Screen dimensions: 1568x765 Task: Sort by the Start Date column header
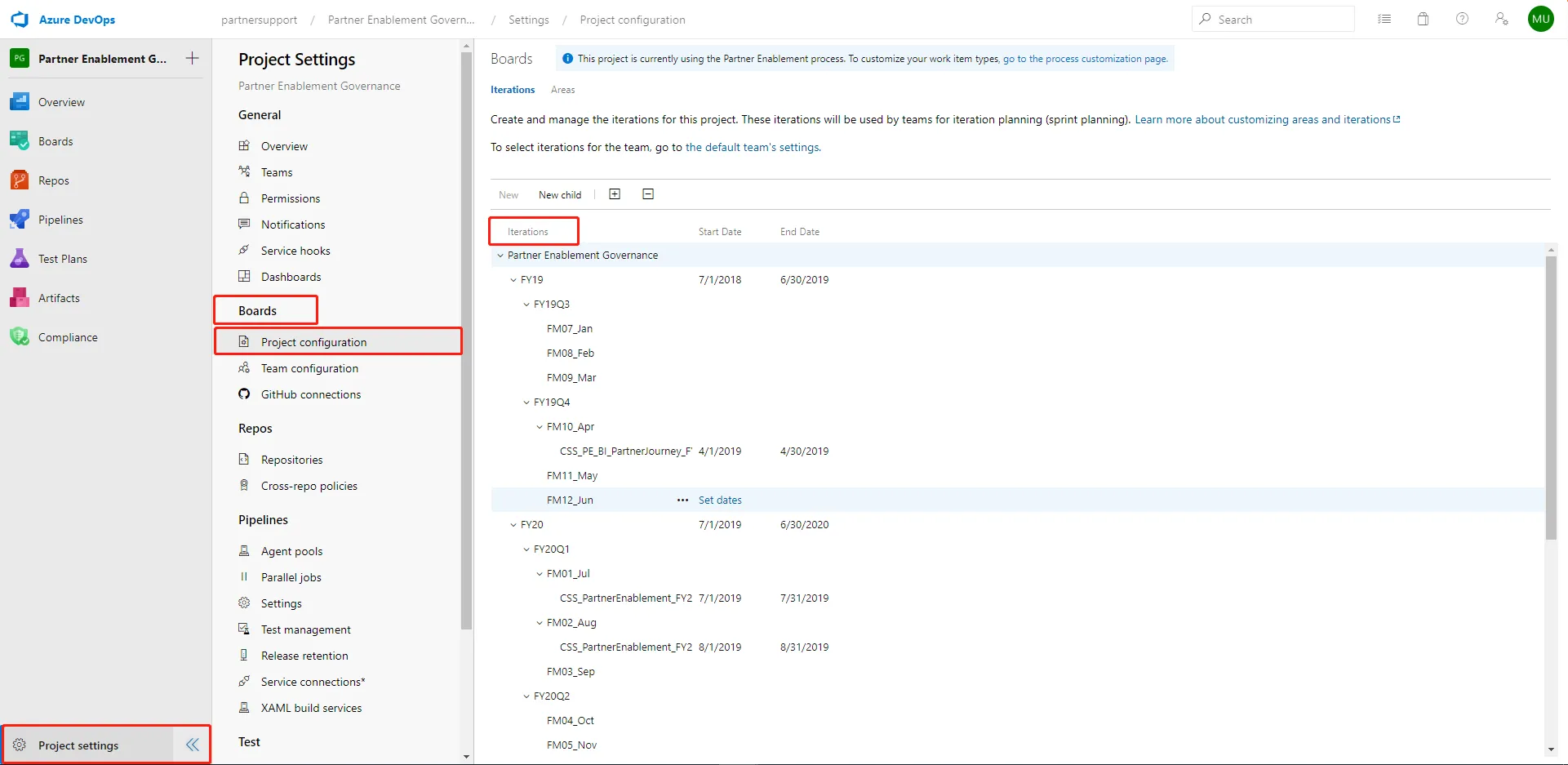720,232
